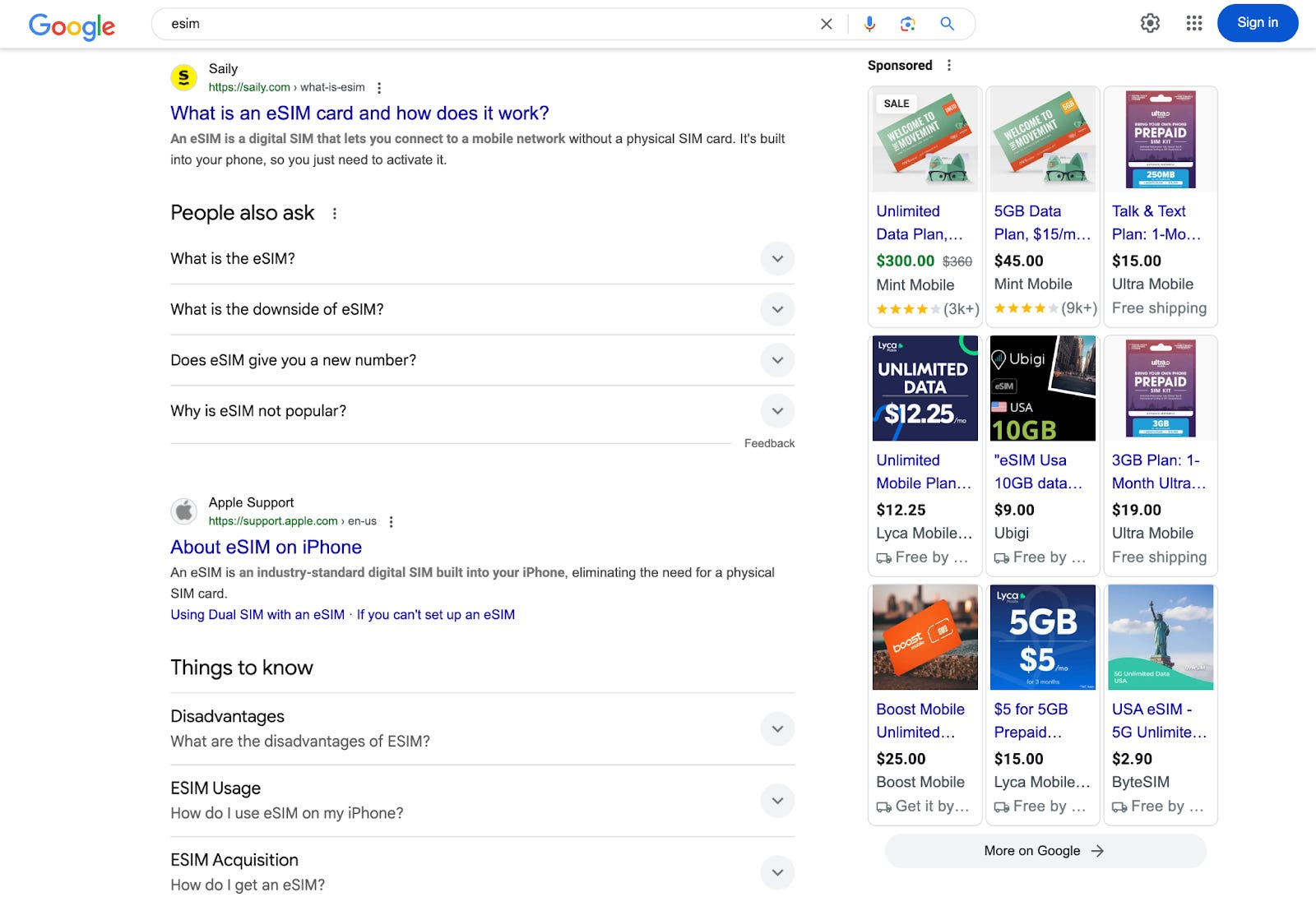Open 'eSIM Usa 10GB data' Ubigi listing

pyautogui.click(x=1038, y=472)
